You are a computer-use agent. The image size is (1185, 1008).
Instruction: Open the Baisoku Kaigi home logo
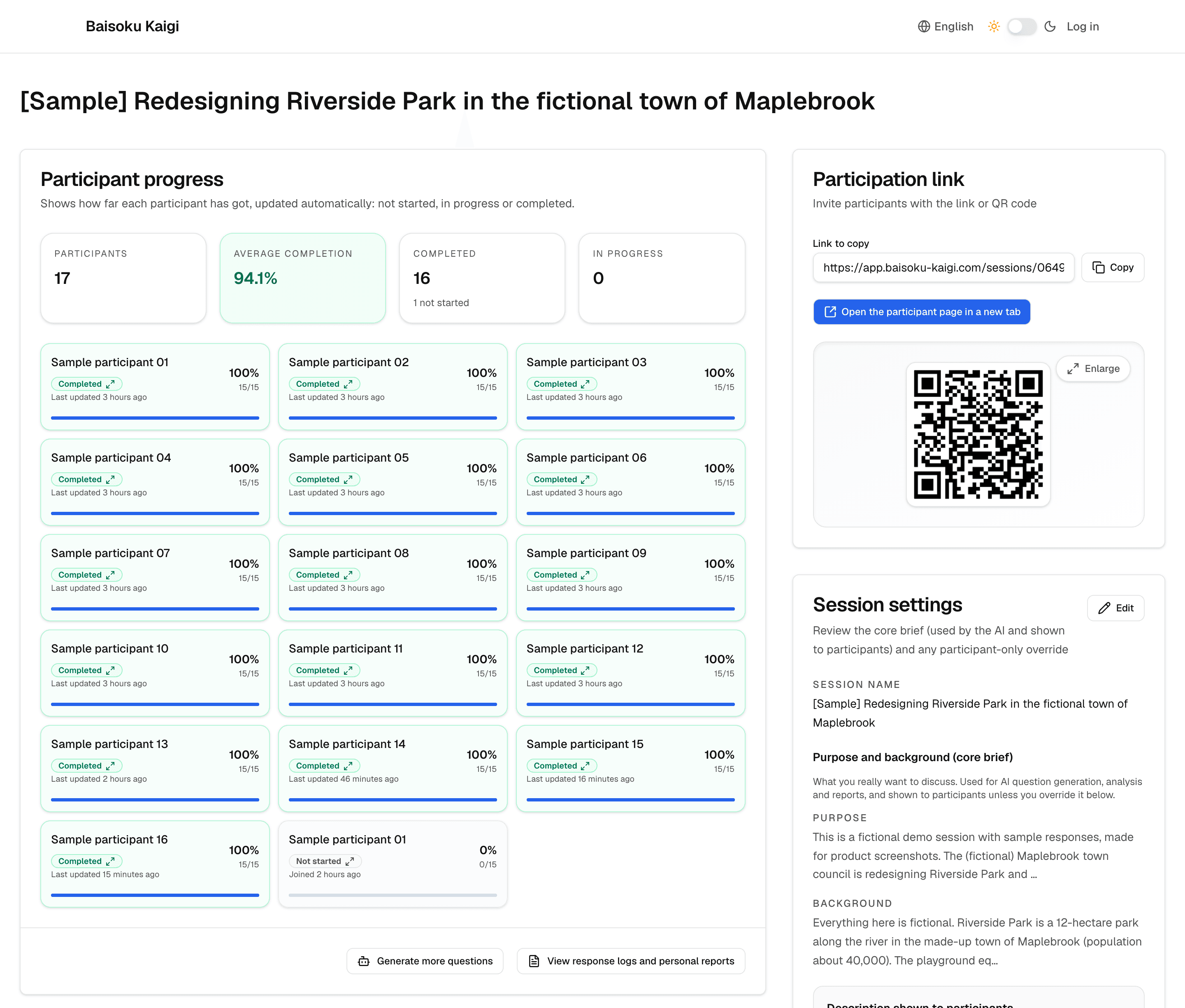tap(132, 26)
